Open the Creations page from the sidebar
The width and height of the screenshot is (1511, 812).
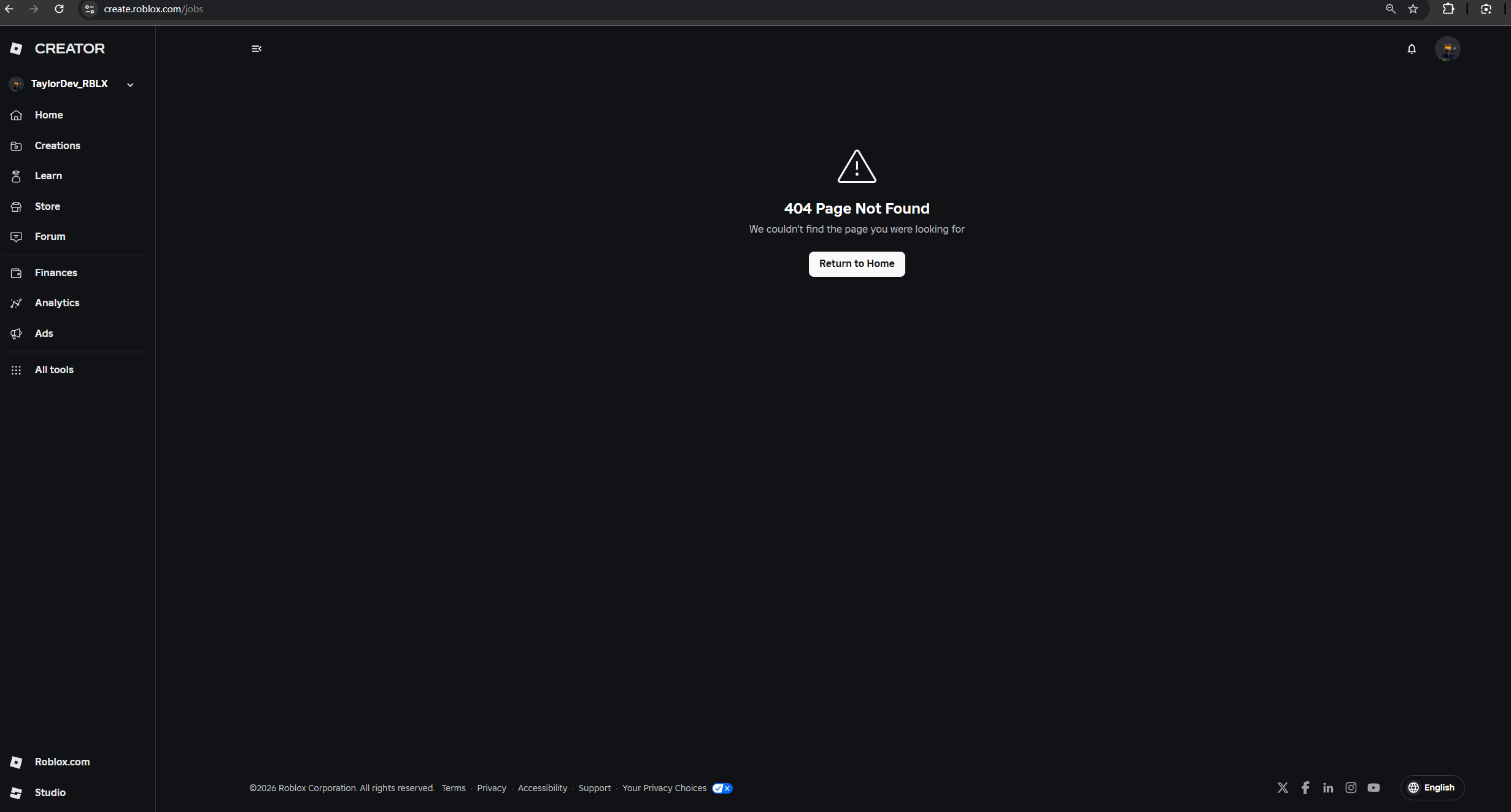56,145
